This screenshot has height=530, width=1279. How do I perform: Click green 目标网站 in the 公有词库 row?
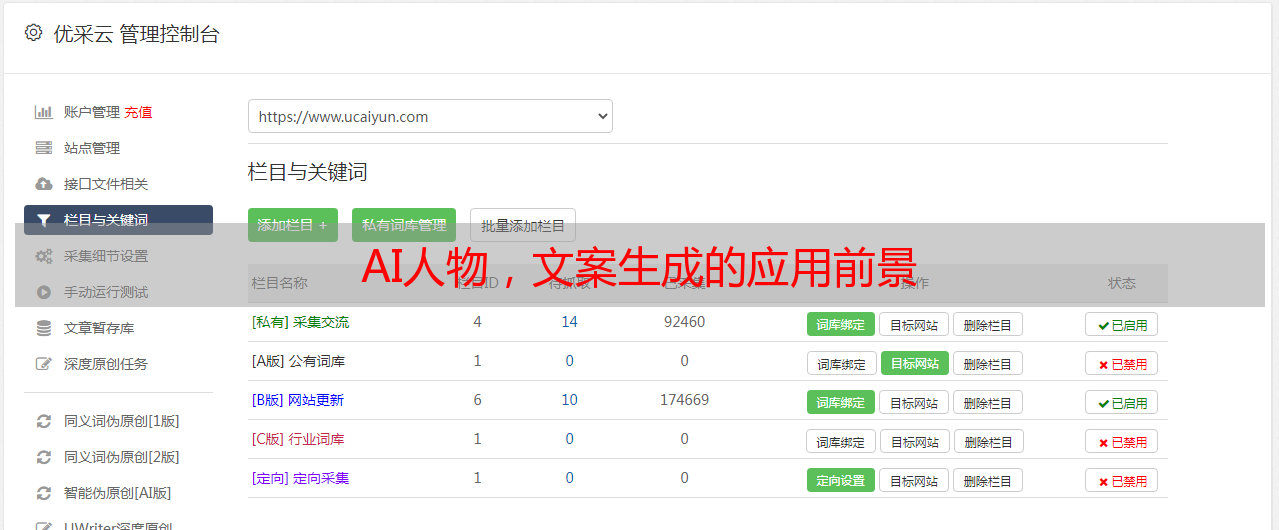915,363
